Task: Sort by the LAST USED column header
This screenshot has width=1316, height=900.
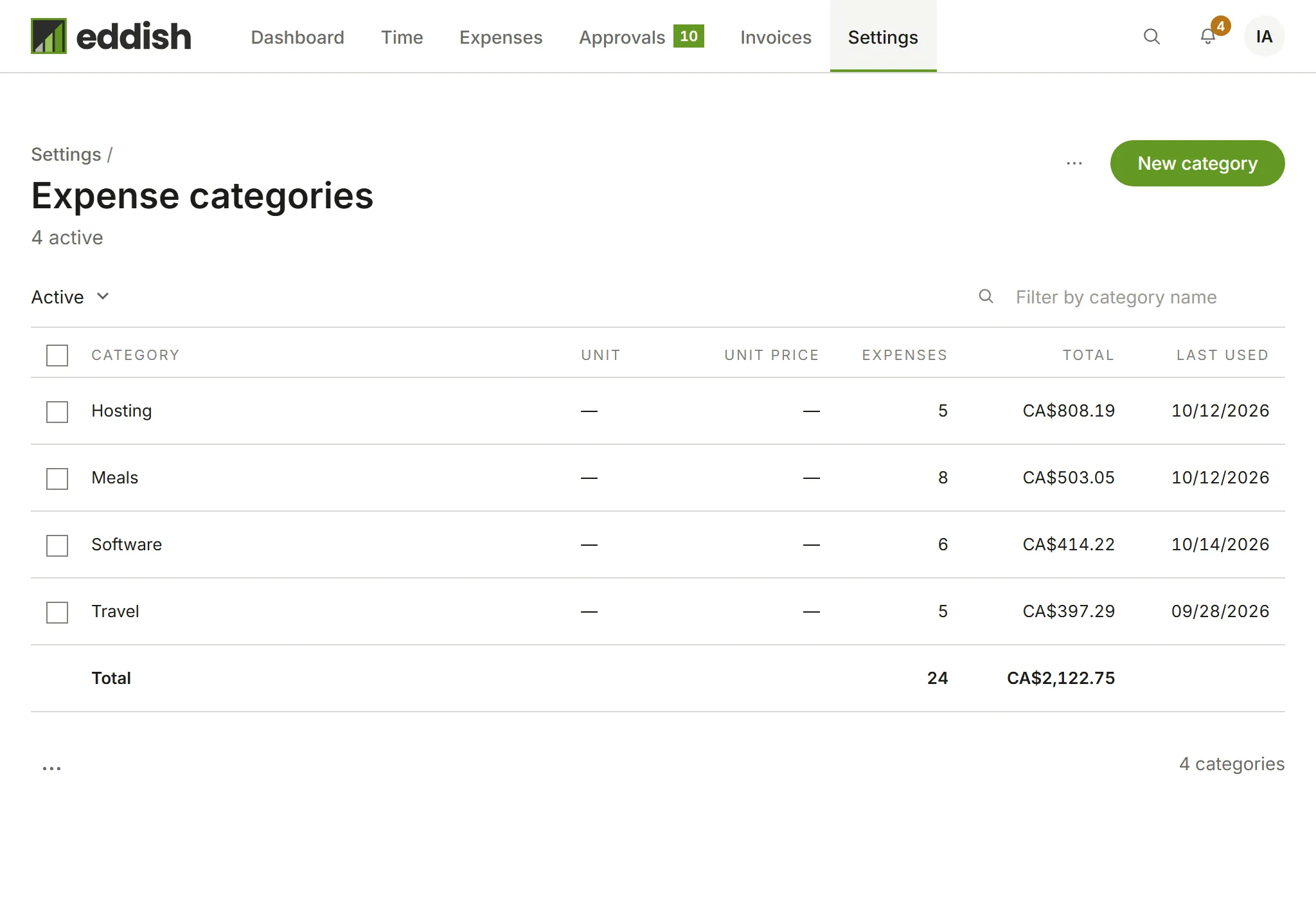Action: click(1222, 355)
